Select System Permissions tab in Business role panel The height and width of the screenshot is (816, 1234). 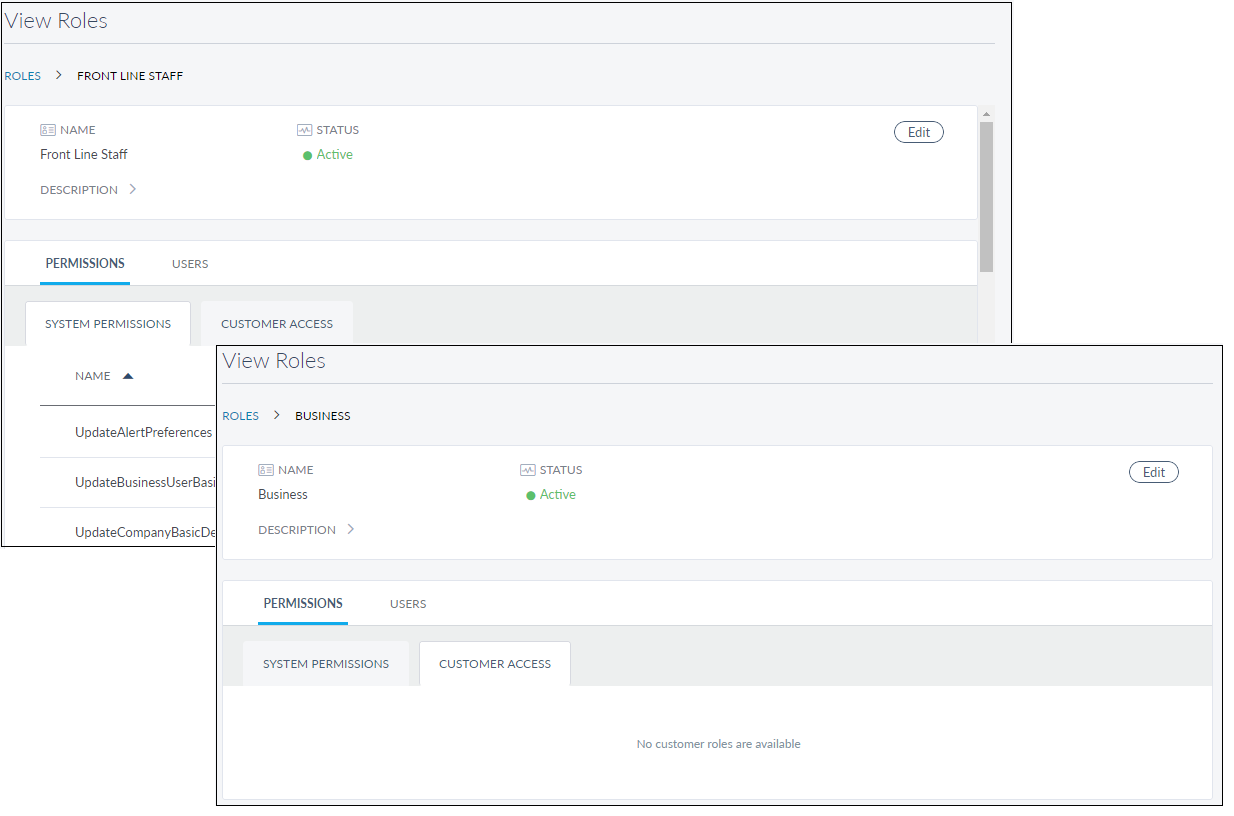tap(326, 664)
